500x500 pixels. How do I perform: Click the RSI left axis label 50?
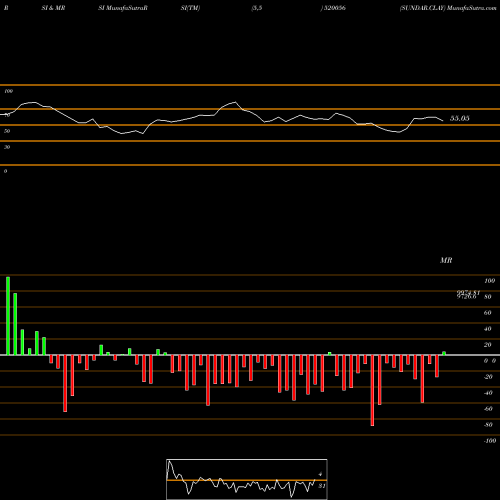[x=7, y=131]
